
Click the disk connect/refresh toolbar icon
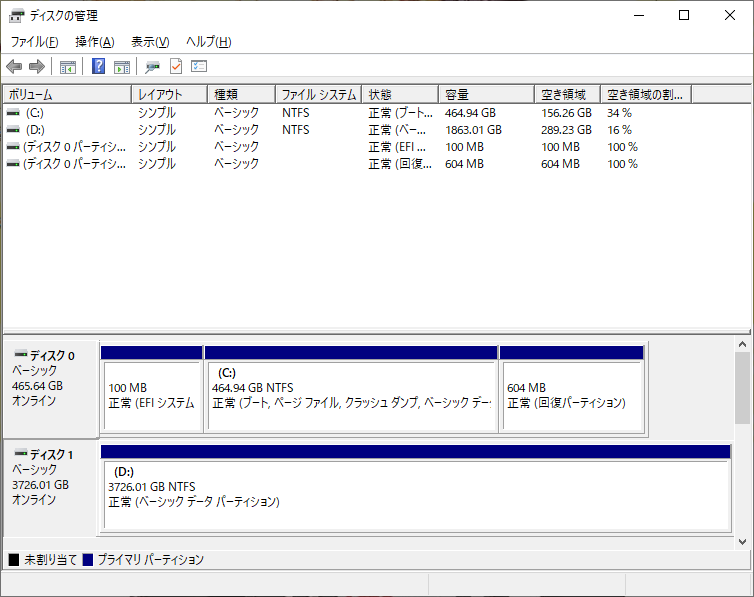[x=152, y=67]
